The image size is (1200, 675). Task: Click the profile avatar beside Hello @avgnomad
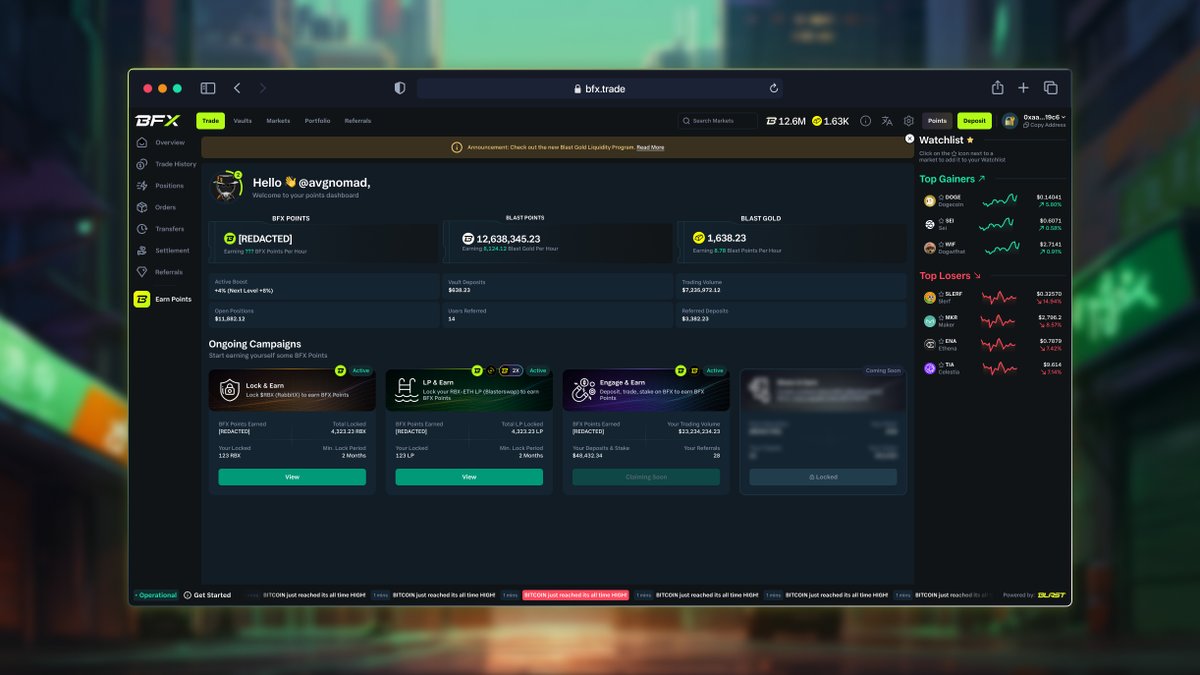(x=228, y=186)
